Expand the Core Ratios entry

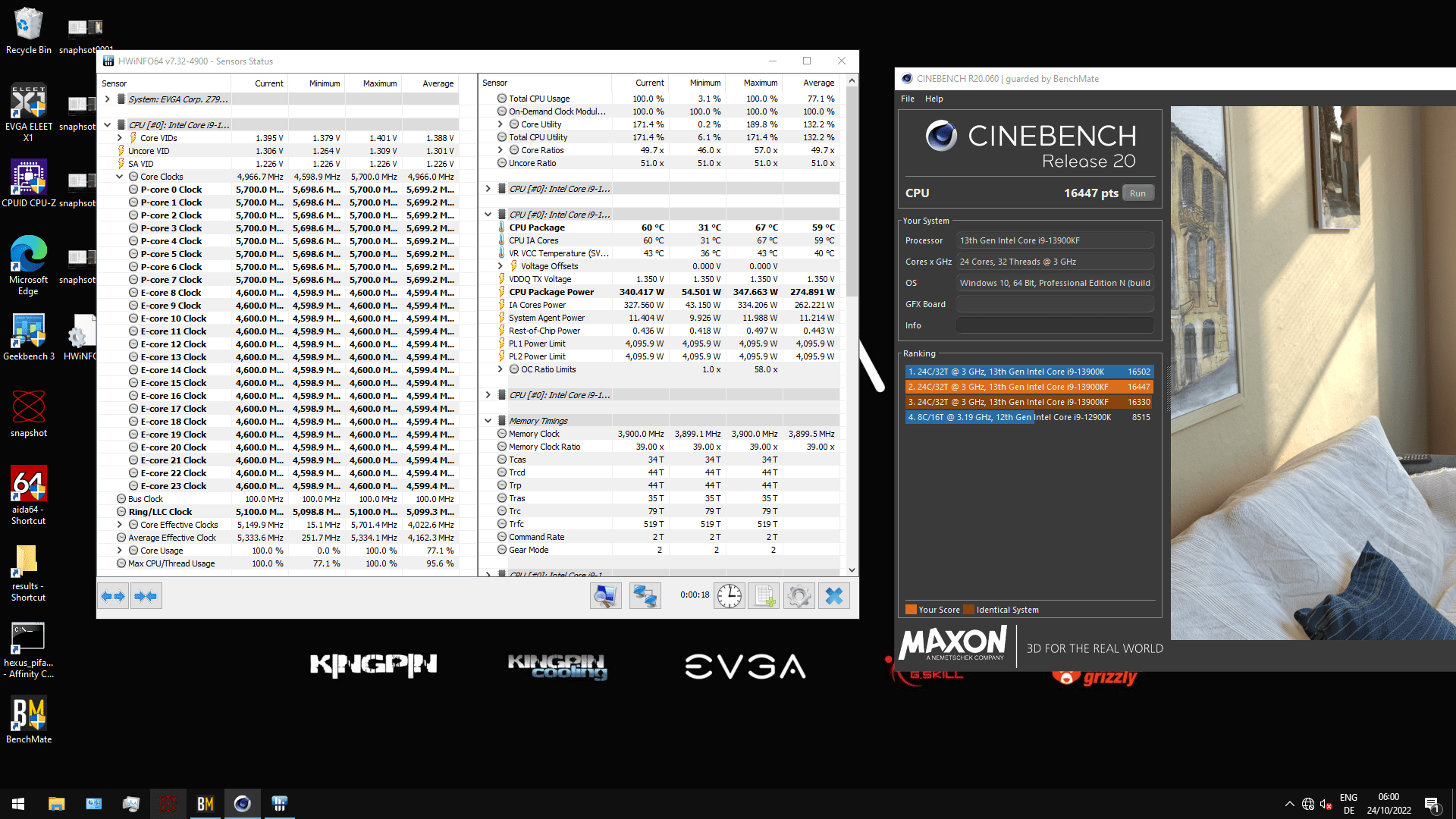tap(500, 150)
